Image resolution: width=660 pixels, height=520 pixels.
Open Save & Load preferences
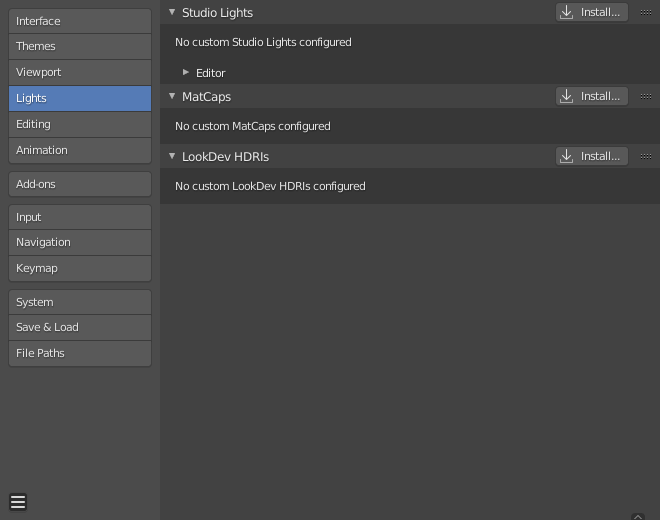click(x=80, y=327)
